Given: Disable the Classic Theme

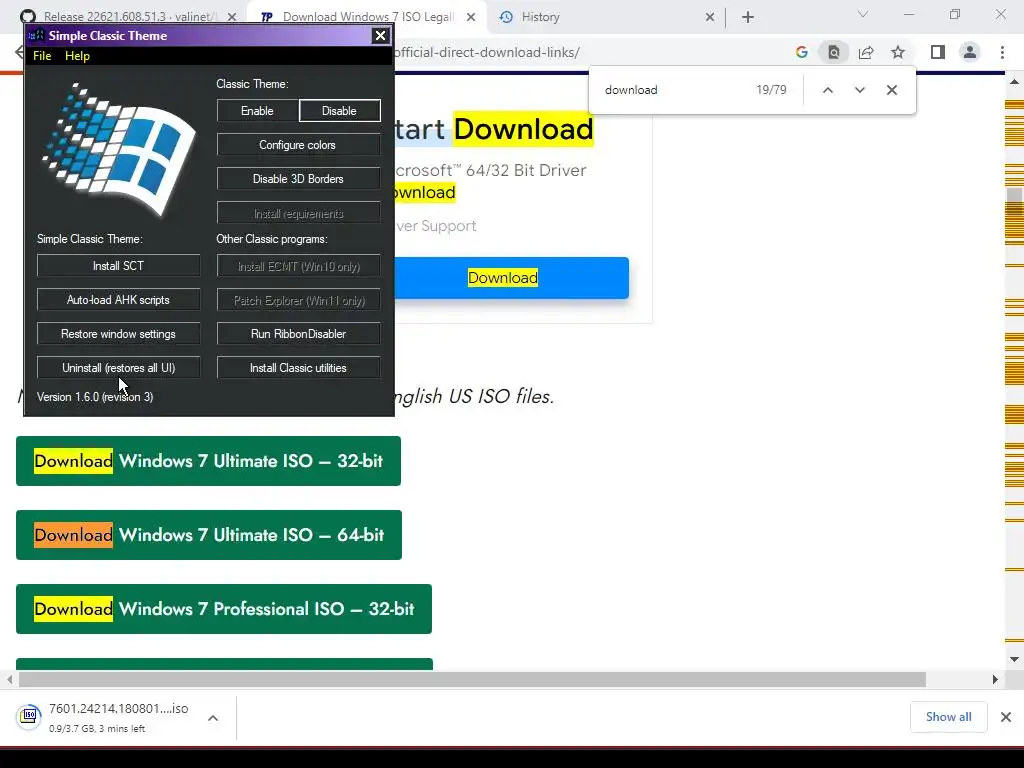Looking at the screenshot, I should [340, 111].
